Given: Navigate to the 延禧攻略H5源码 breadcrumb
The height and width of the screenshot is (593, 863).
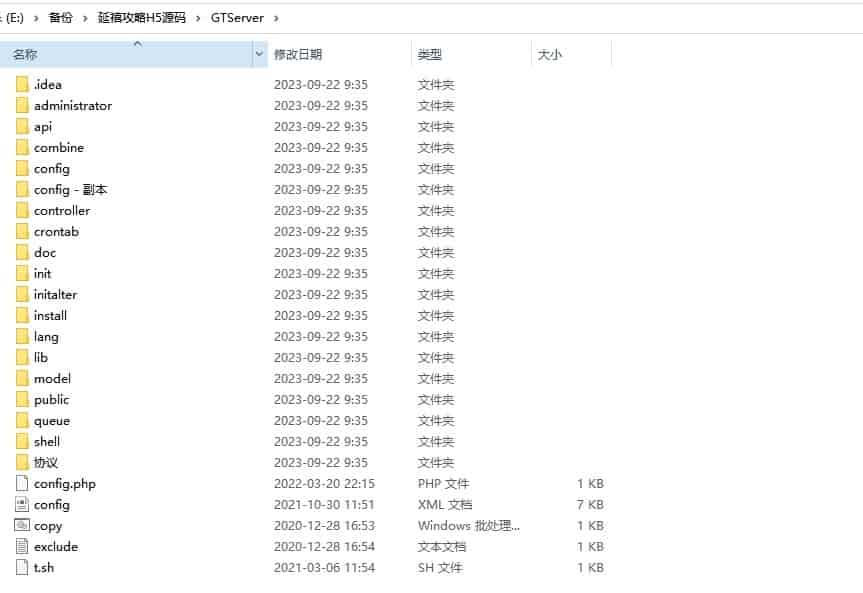Looking at the screenshot, I should point(142,18).
